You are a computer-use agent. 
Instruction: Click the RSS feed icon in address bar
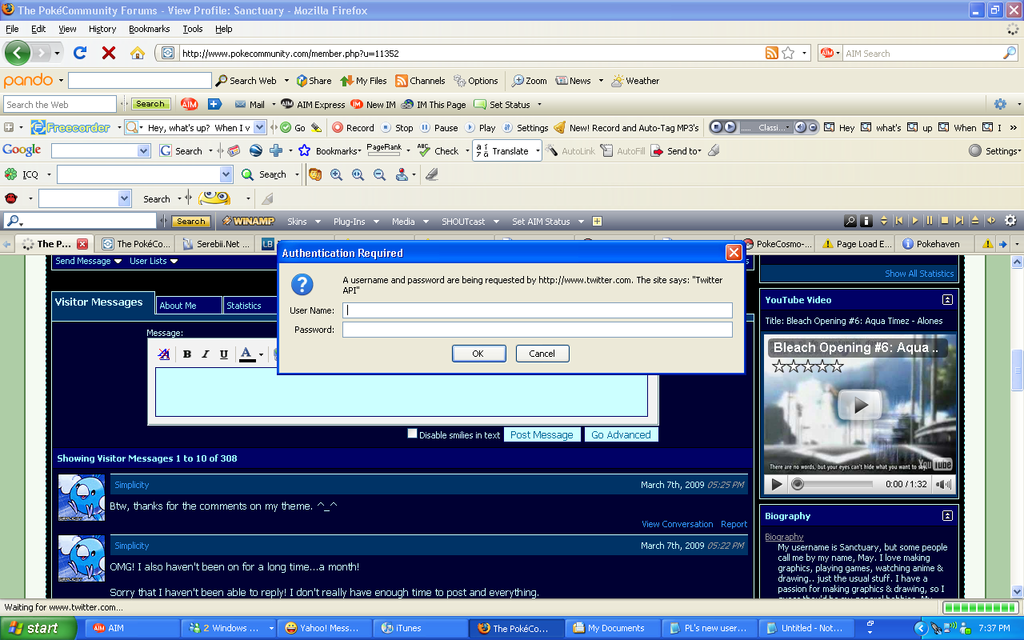tap(771, 53)
